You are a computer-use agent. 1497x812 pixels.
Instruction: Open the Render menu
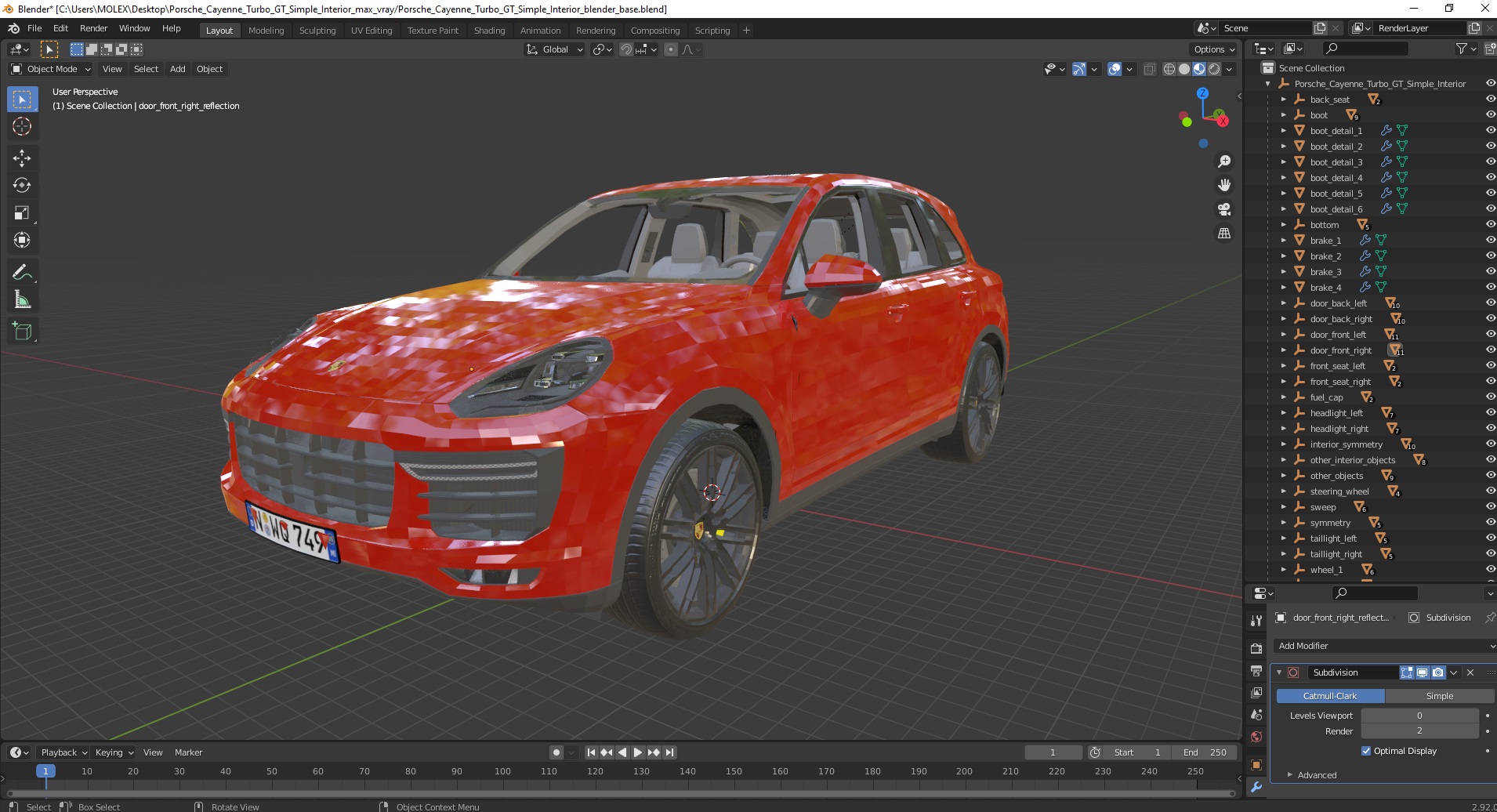(93, 28)
